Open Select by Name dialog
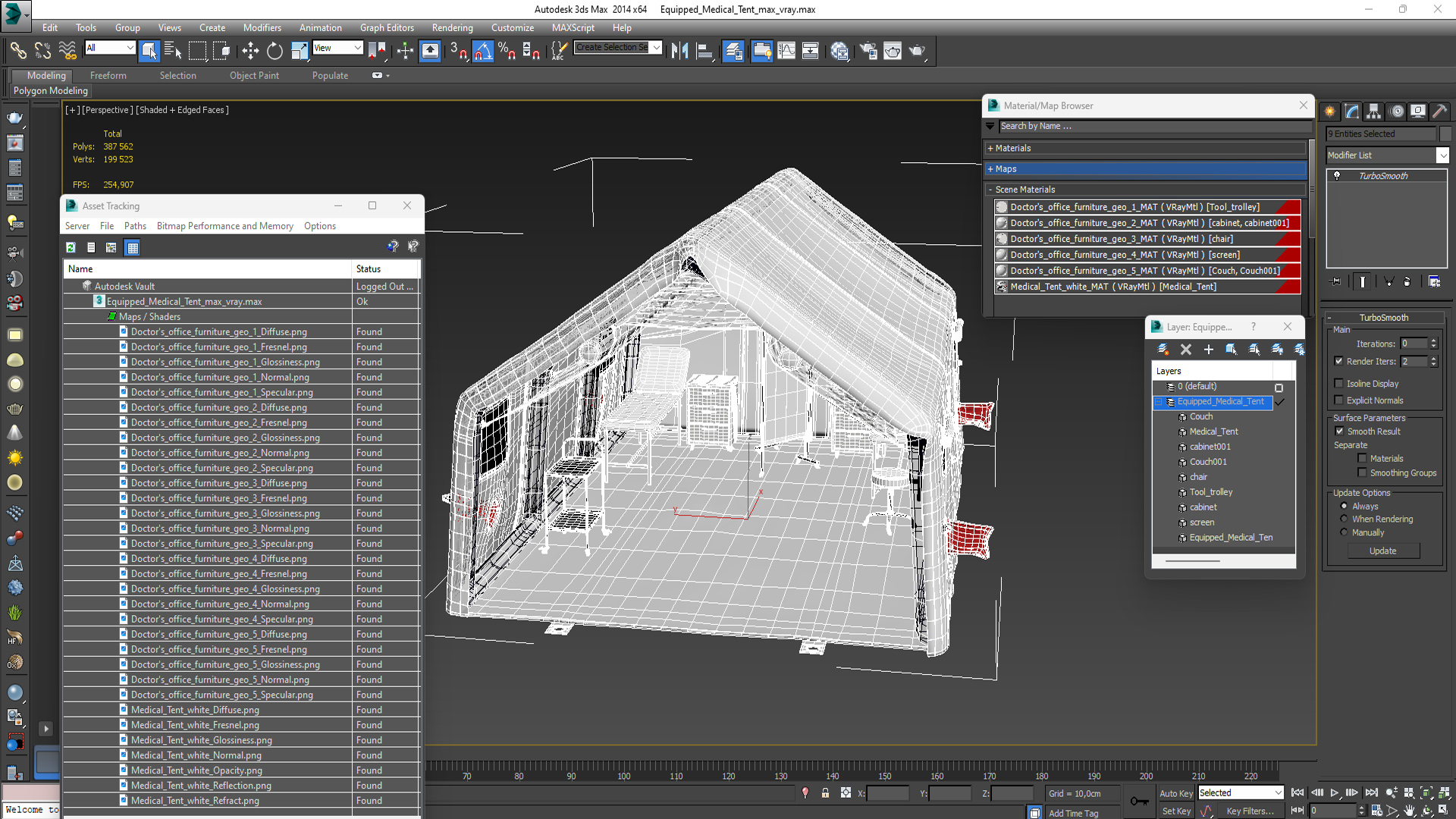 173,51
